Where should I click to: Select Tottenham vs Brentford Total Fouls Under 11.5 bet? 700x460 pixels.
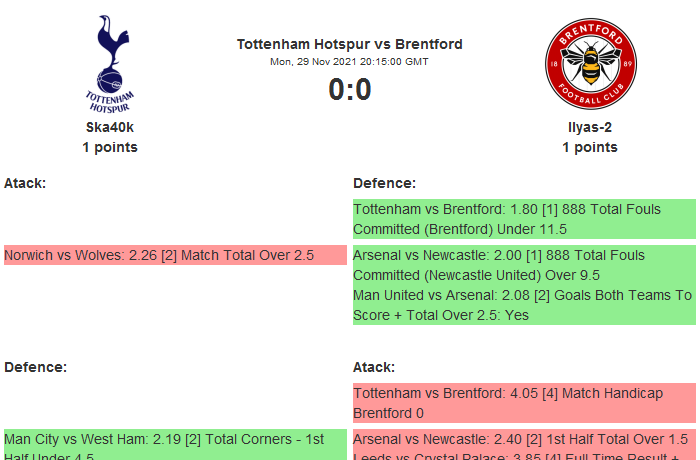click(x=524, y=219)
